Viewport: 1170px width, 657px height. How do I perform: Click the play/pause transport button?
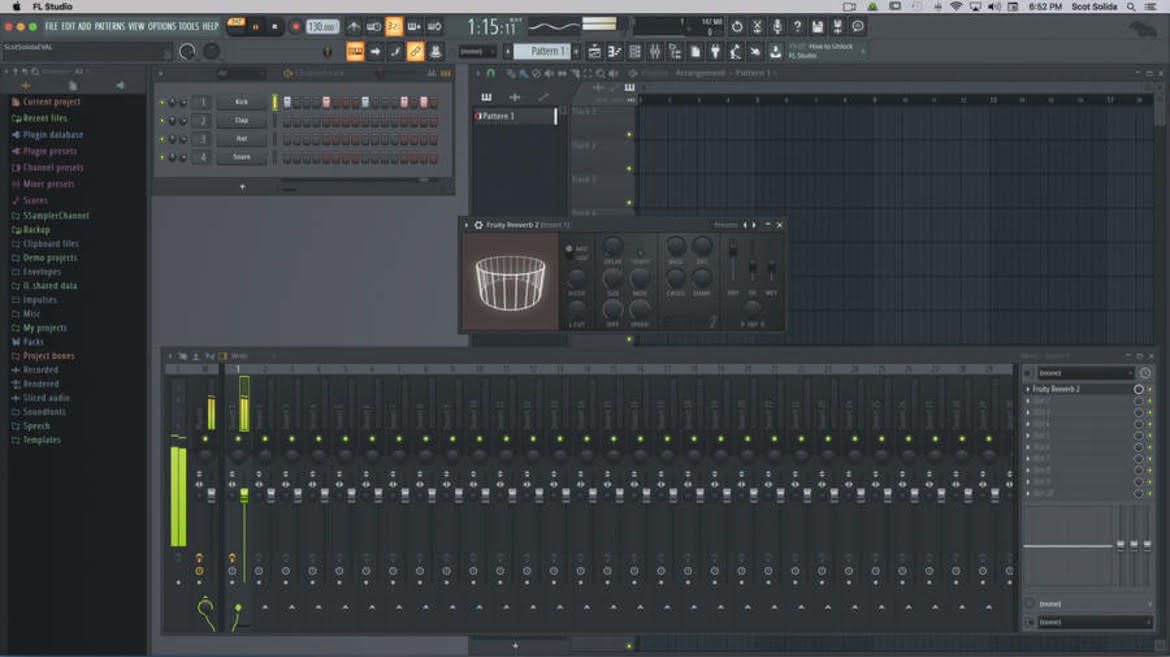tap(255, 27)
